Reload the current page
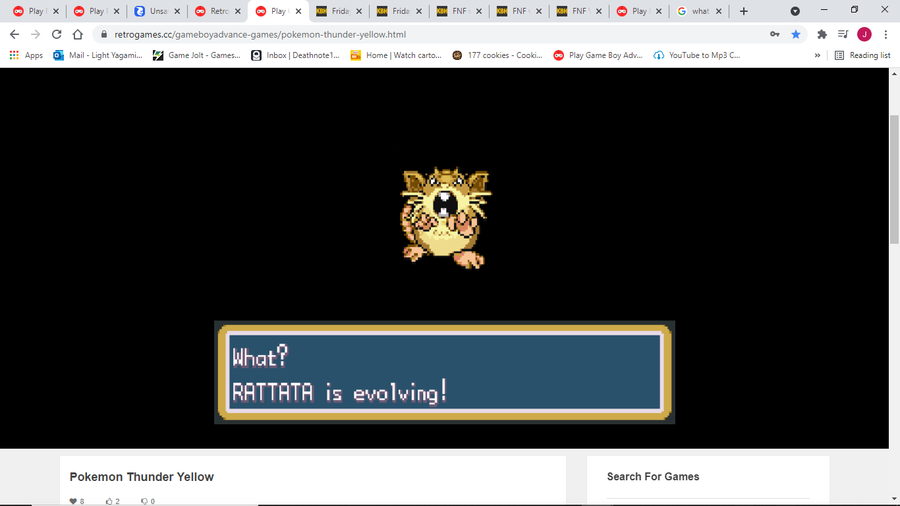Viewport: 900px width, 506px height. tap(56, 34)
